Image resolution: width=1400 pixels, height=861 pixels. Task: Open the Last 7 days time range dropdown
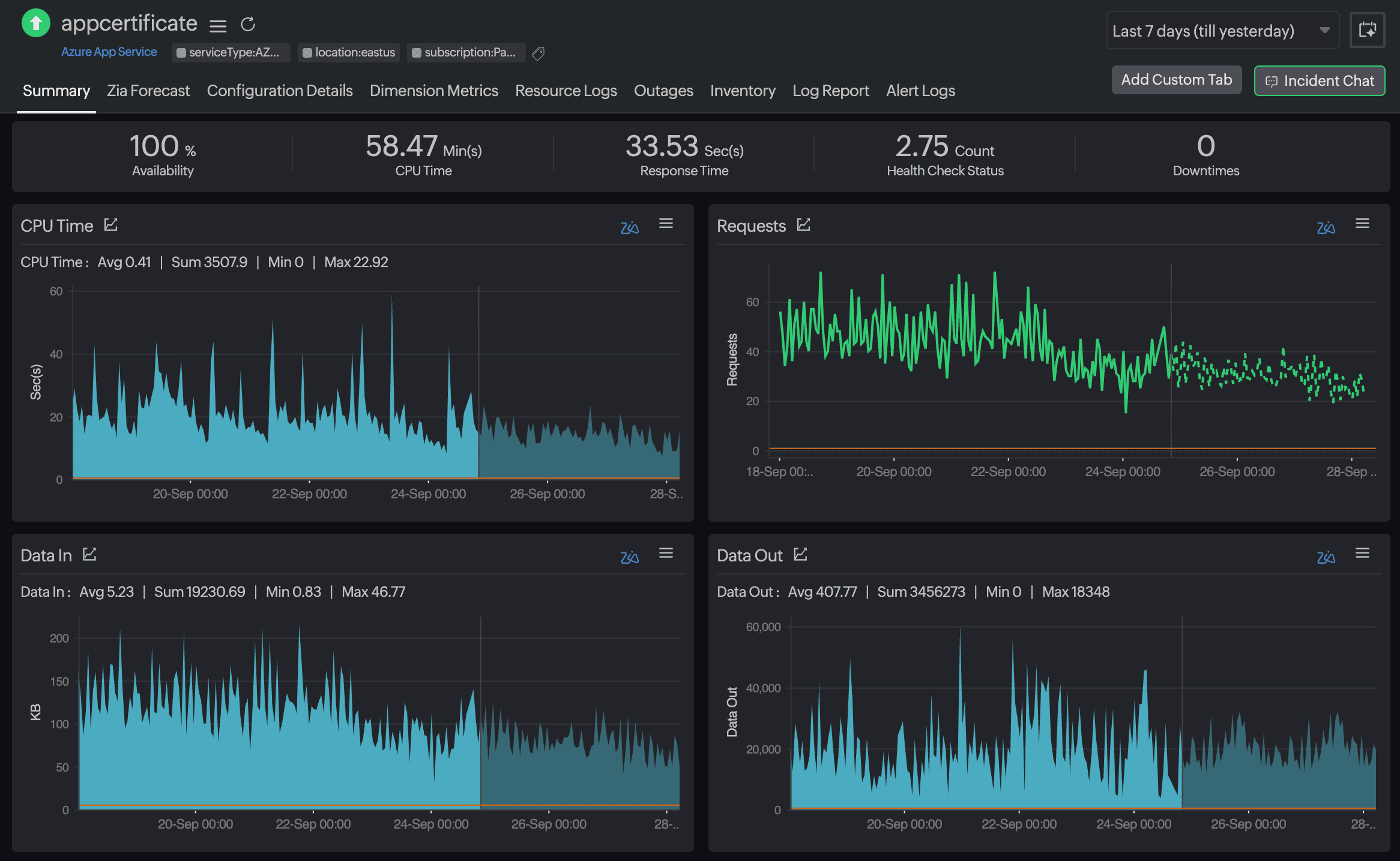[x=1223, y=30]
